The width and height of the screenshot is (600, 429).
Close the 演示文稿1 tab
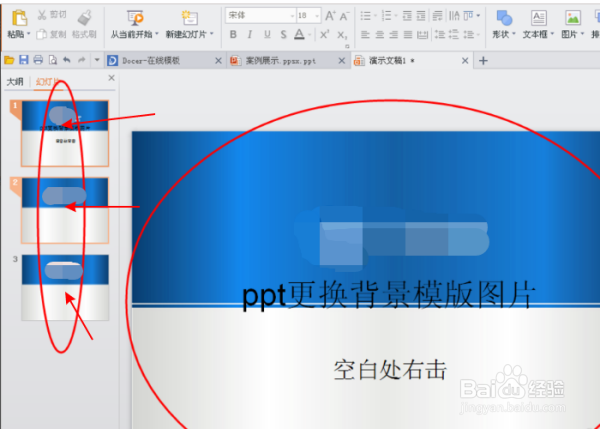(x=465, y=60)
